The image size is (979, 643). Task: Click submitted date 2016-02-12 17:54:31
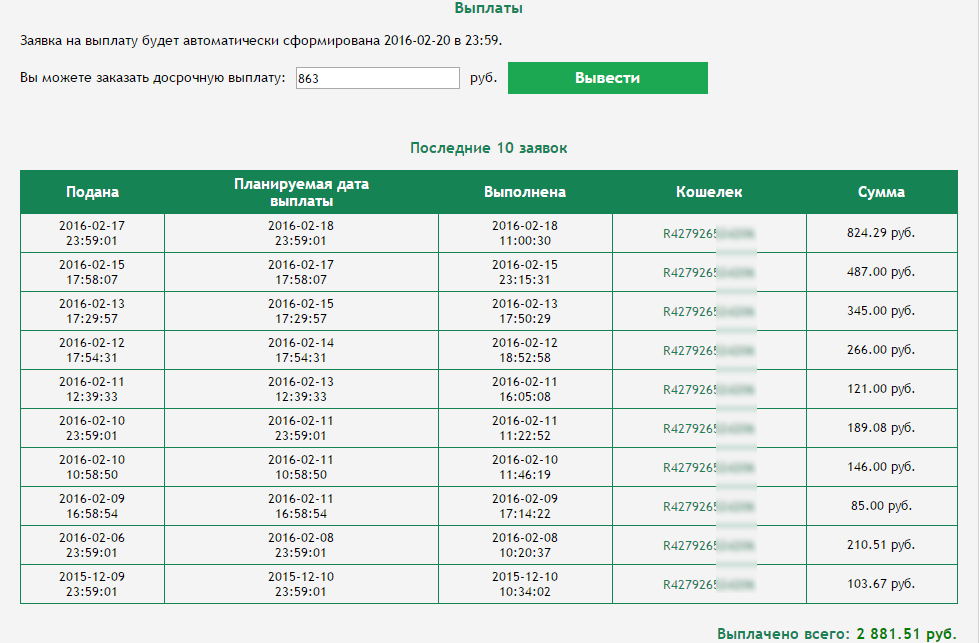(92, 350)
